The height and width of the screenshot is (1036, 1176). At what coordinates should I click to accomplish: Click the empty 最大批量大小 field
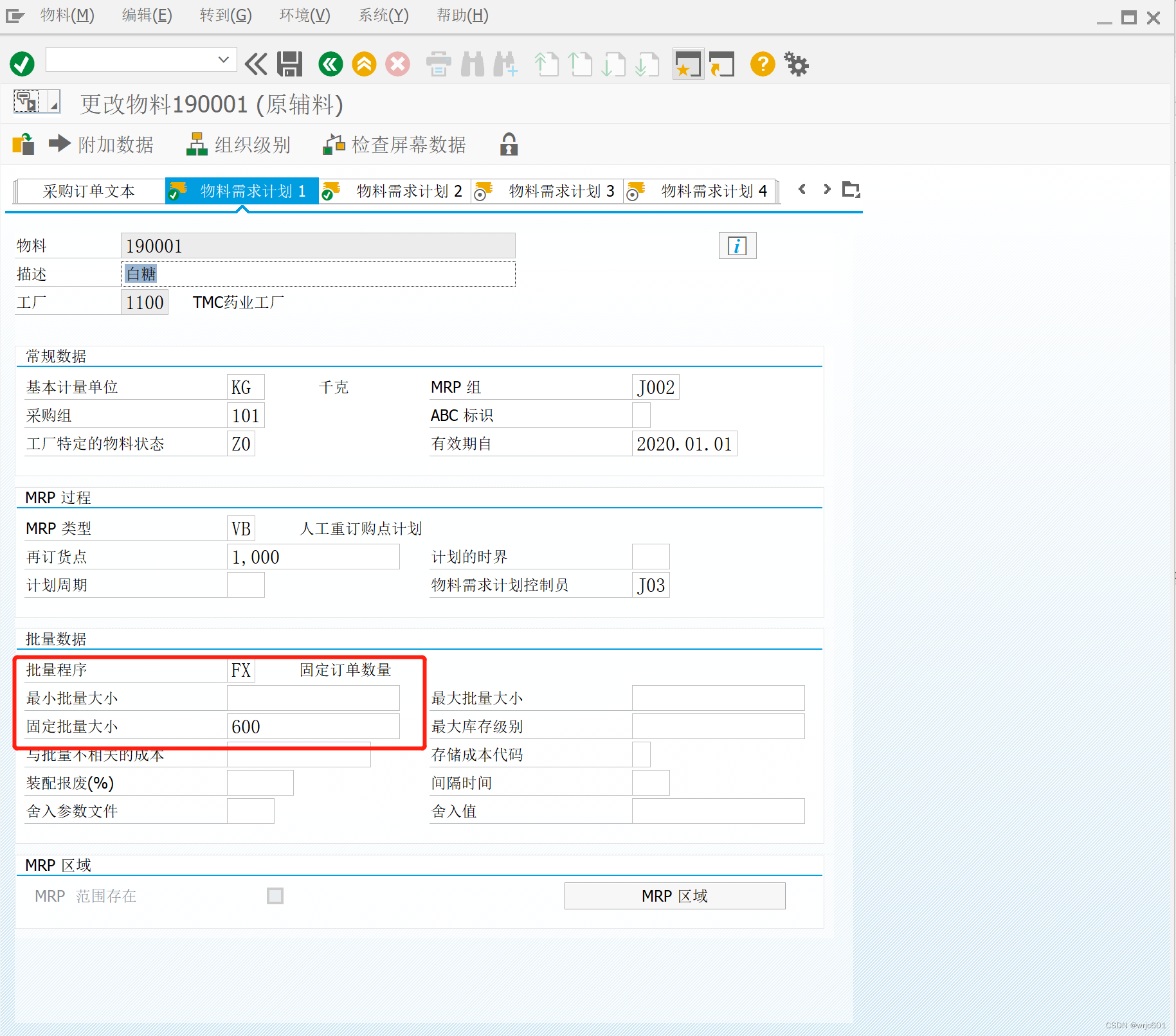[x=718, y=698]
